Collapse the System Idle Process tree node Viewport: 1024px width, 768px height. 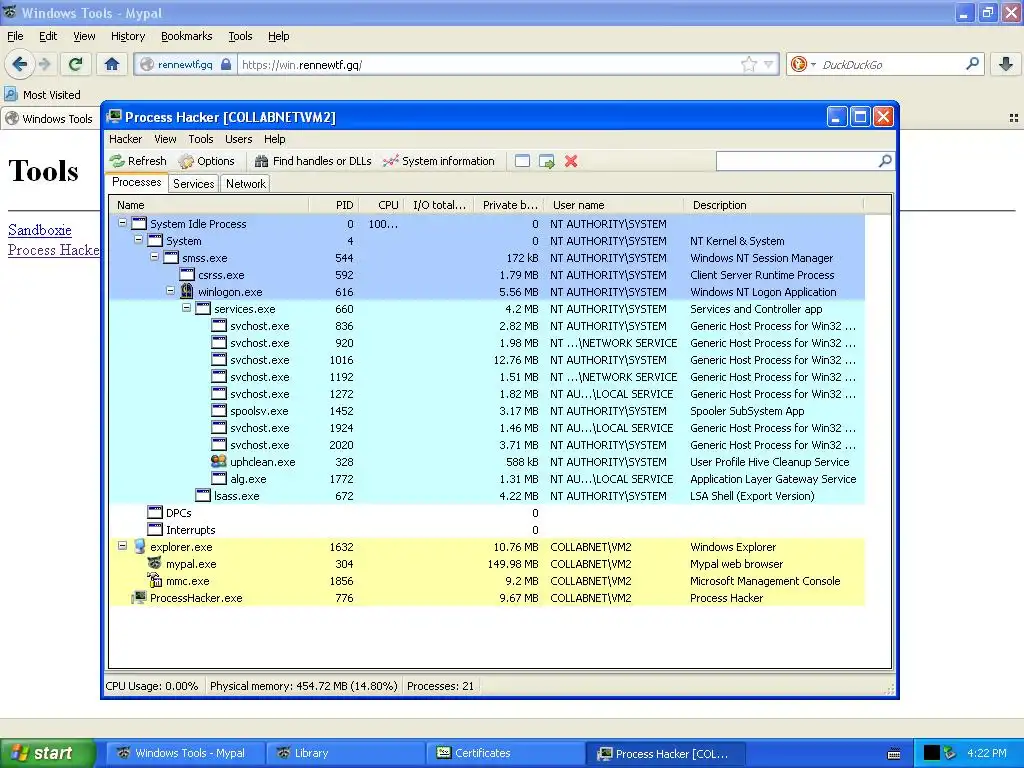click(x=122, y=223)
